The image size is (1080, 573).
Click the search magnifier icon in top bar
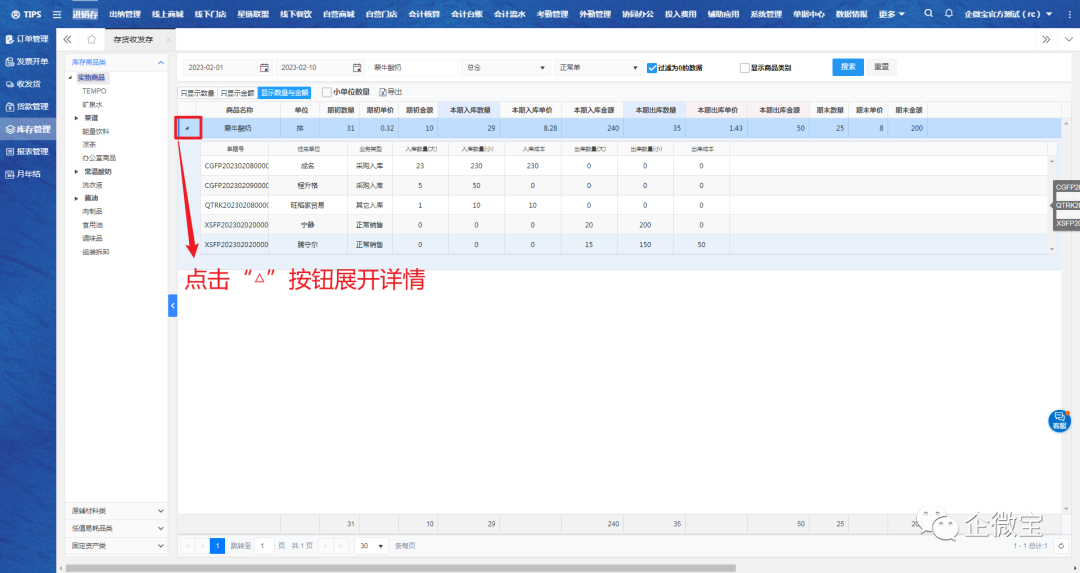click(929, 14)
